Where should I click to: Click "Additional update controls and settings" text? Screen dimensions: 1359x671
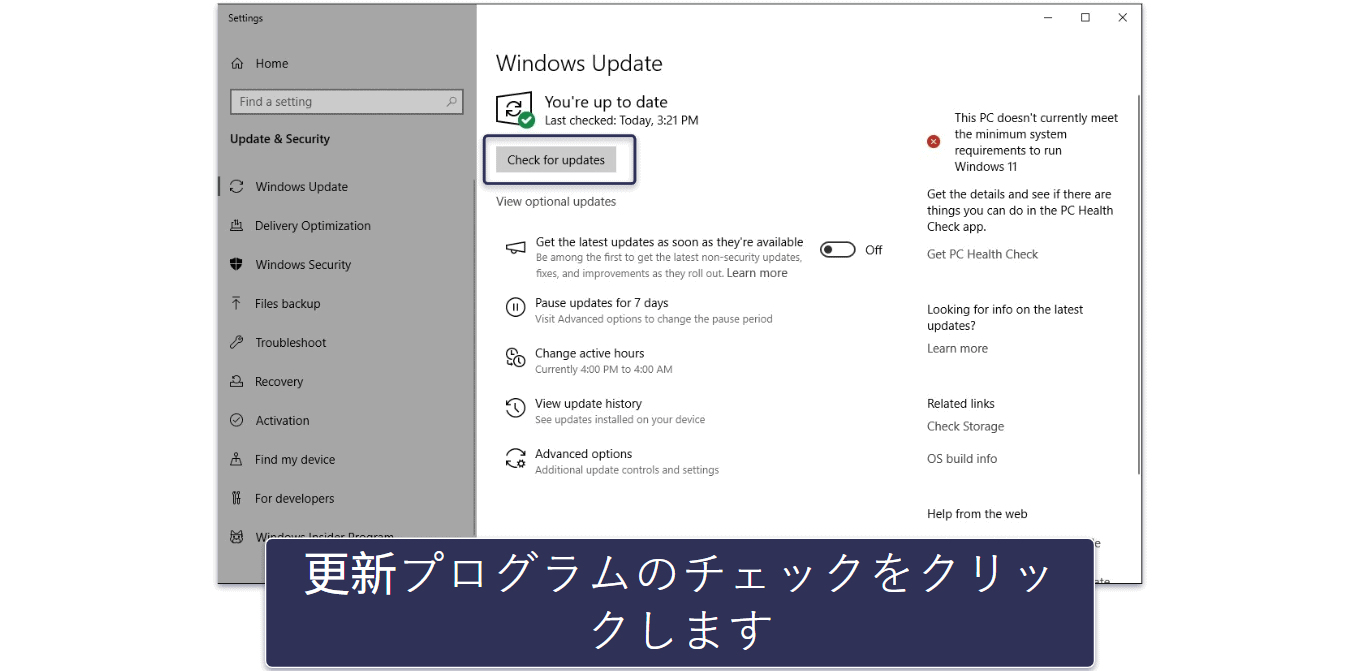click(x=627, y=470)
